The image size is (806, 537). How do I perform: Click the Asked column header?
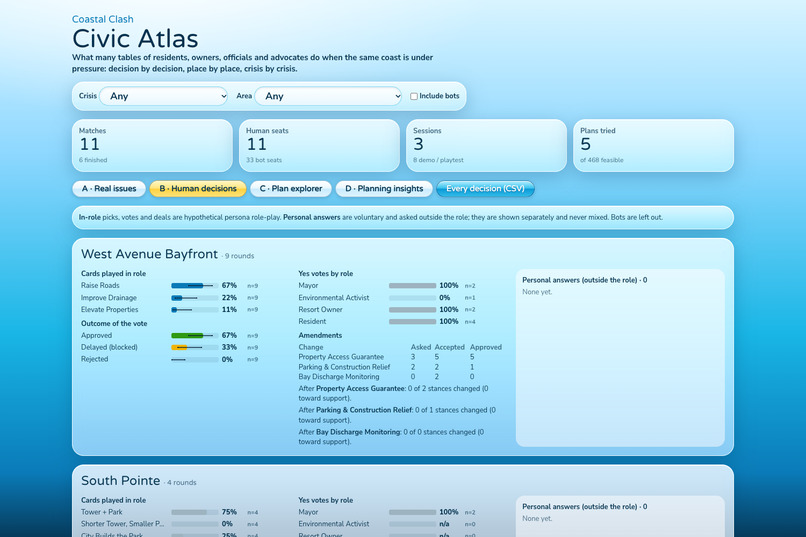coord(421,347)
